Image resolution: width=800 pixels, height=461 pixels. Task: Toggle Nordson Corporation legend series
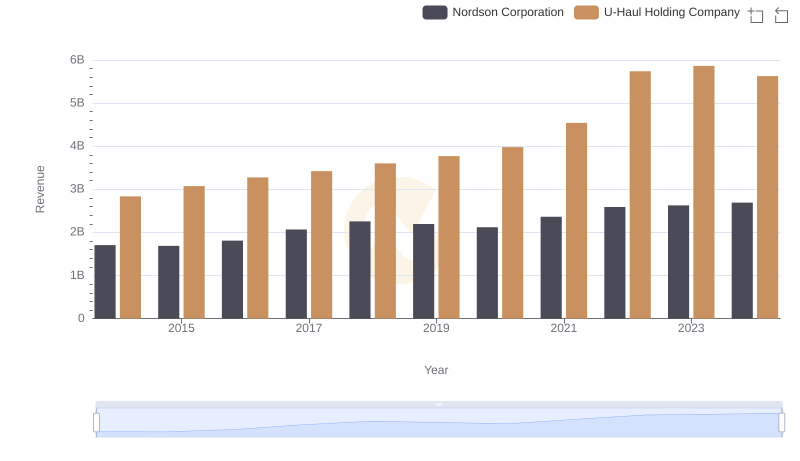point(493,12)
